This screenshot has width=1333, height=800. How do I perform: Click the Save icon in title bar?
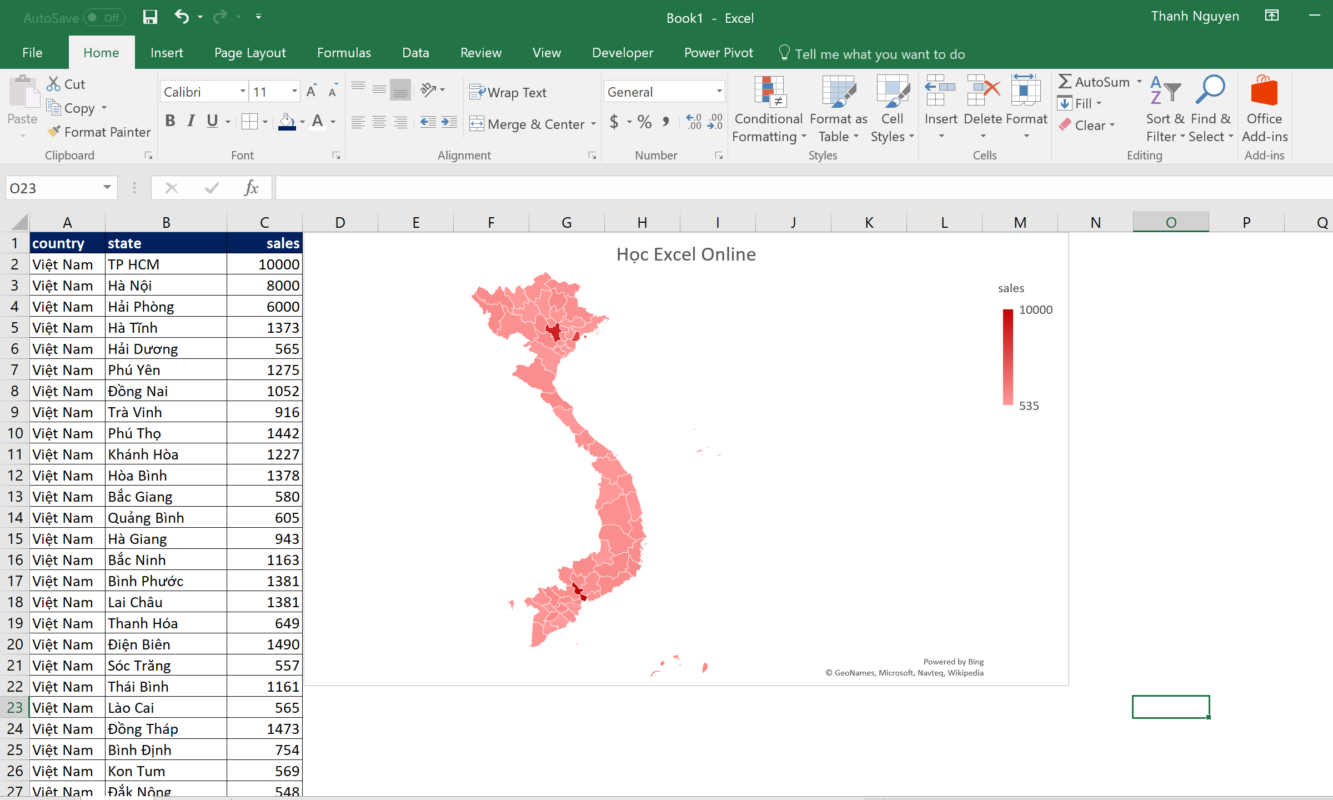click(x=150, y=17)
